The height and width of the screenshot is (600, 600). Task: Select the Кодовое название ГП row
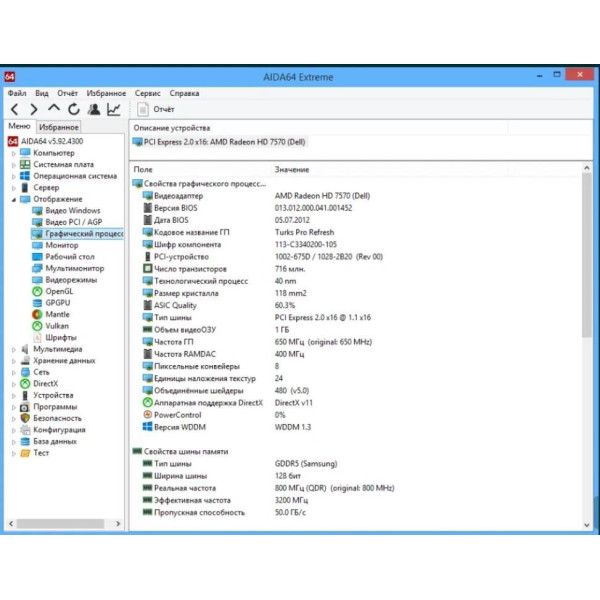[x=238, y=232]
